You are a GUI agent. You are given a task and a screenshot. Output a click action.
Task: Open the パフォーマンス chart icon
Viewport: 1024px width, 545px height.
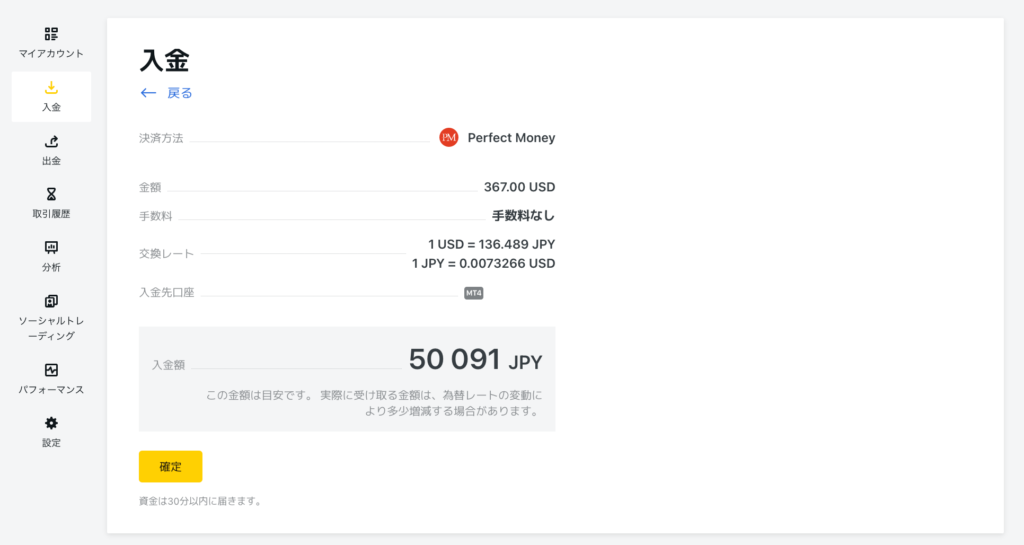click(51, 370)
